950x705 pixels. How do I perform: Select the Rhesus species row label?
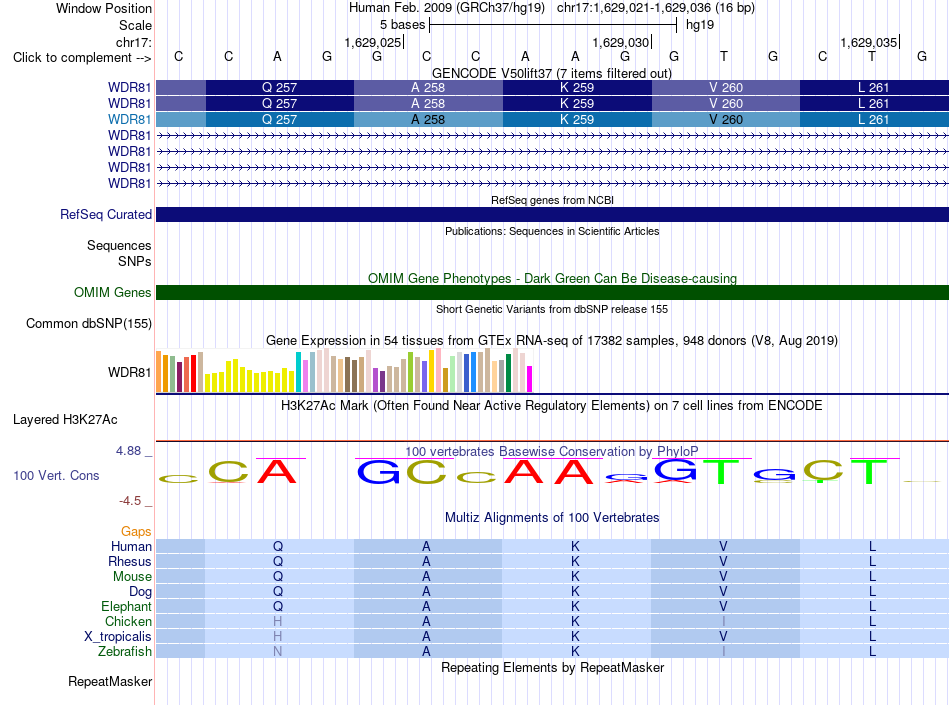(130, 561)
